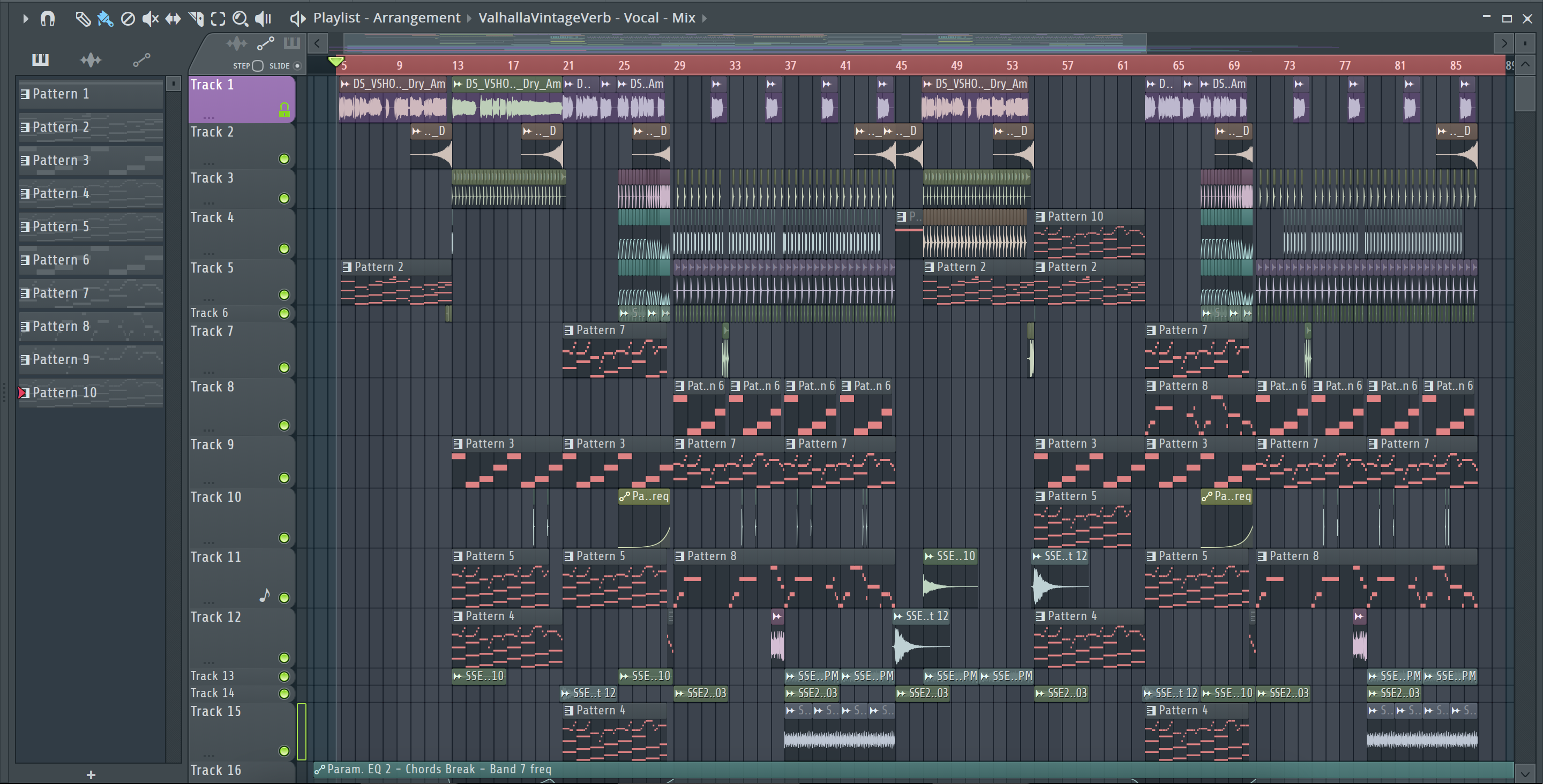Open SSE..t 12 clip menu on Track 12
Viewport: 1543px width, 784px height.
pos(898,616)
